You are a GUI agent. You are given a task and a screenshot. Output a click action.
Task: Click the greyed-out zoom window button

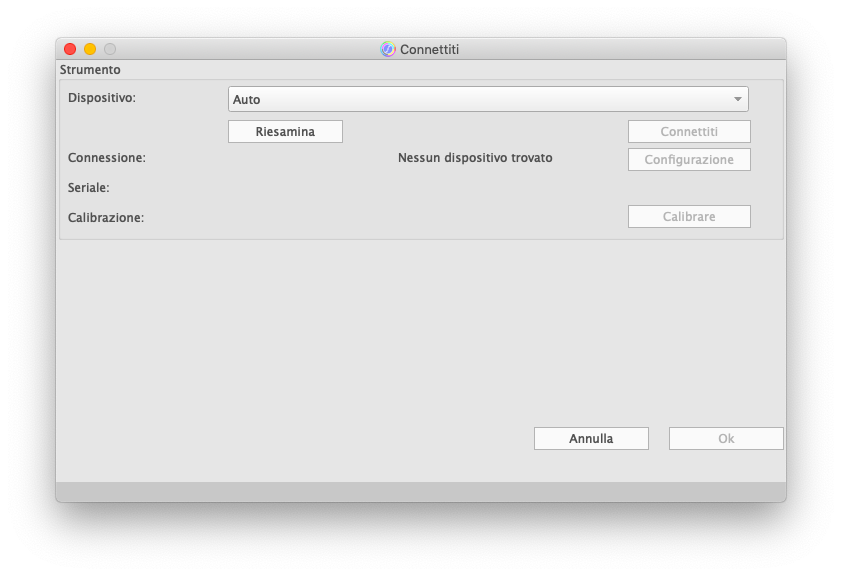110,49
